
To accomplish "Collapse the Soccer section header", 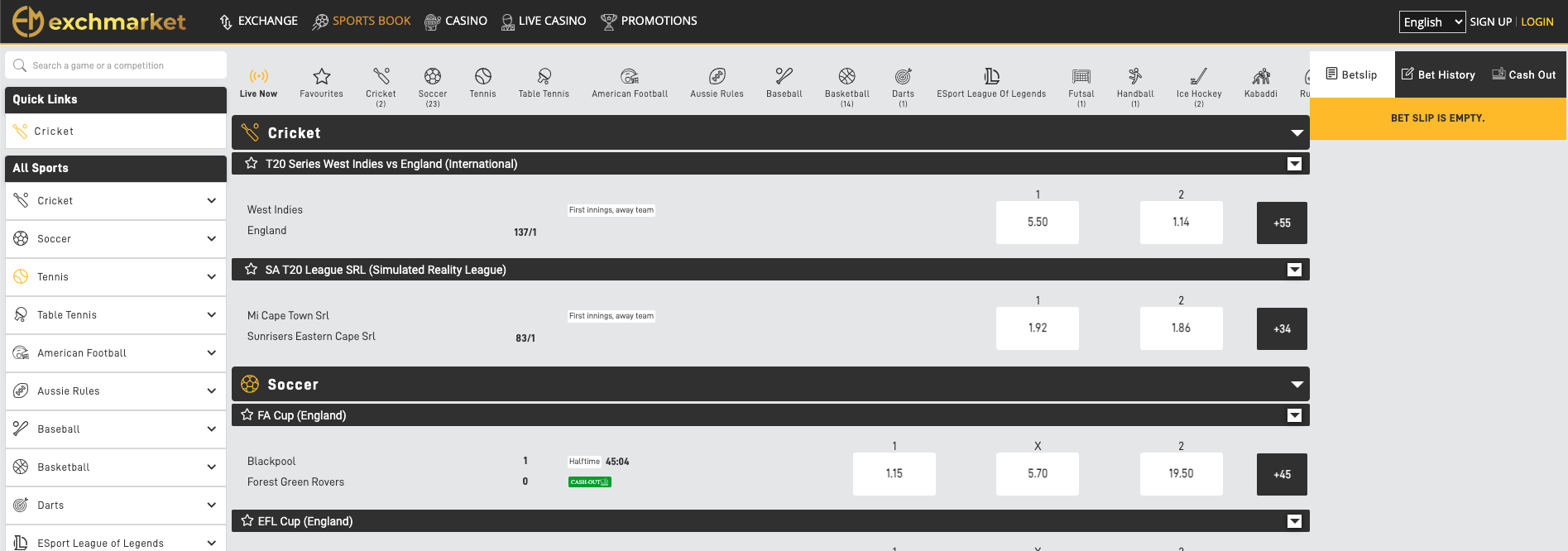I will pos(1297,385).
